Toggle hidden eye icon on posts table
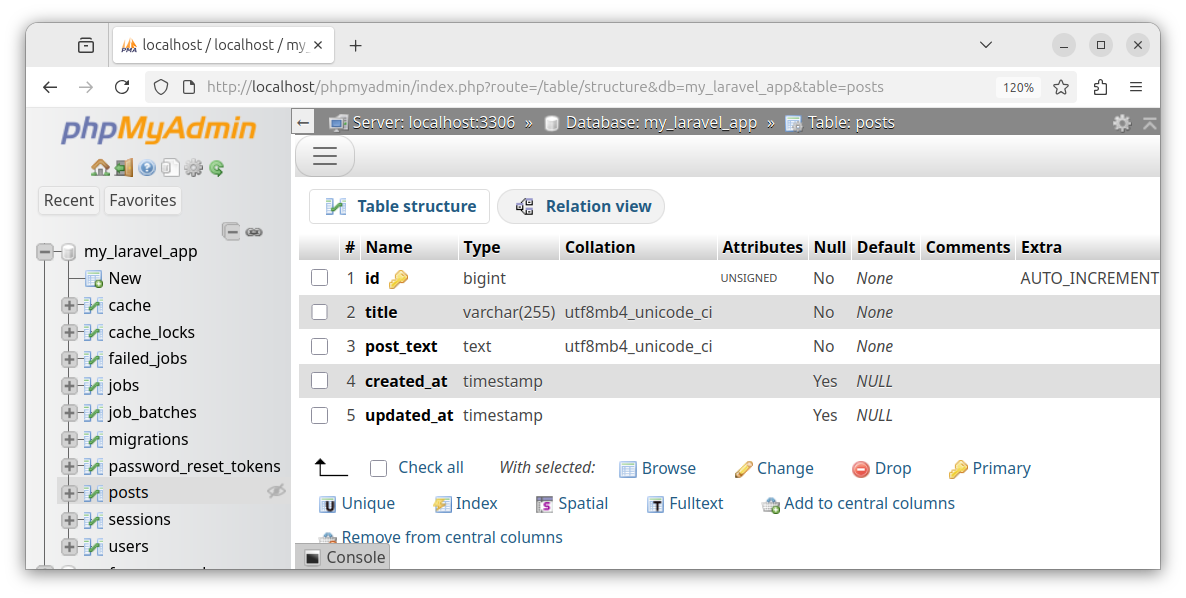 276,491
